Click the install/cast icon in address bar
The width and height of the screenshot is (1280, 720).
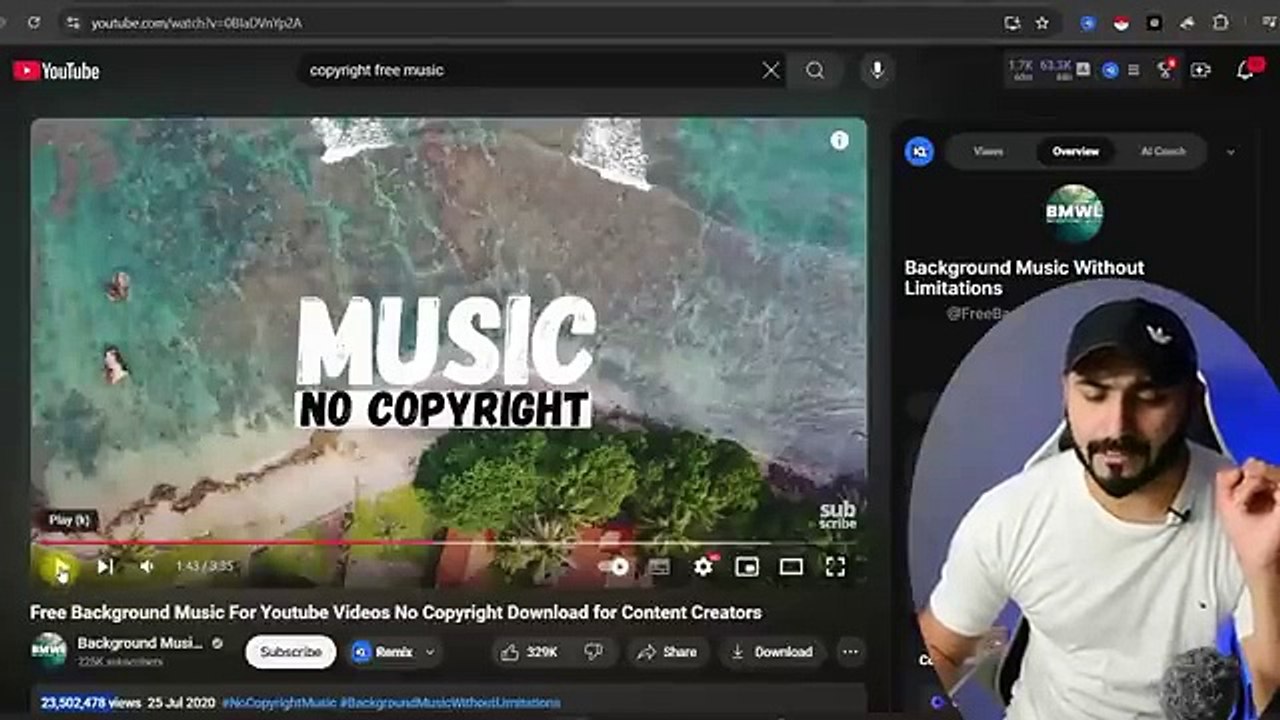pyautogui.click(x=1012, y=22)
